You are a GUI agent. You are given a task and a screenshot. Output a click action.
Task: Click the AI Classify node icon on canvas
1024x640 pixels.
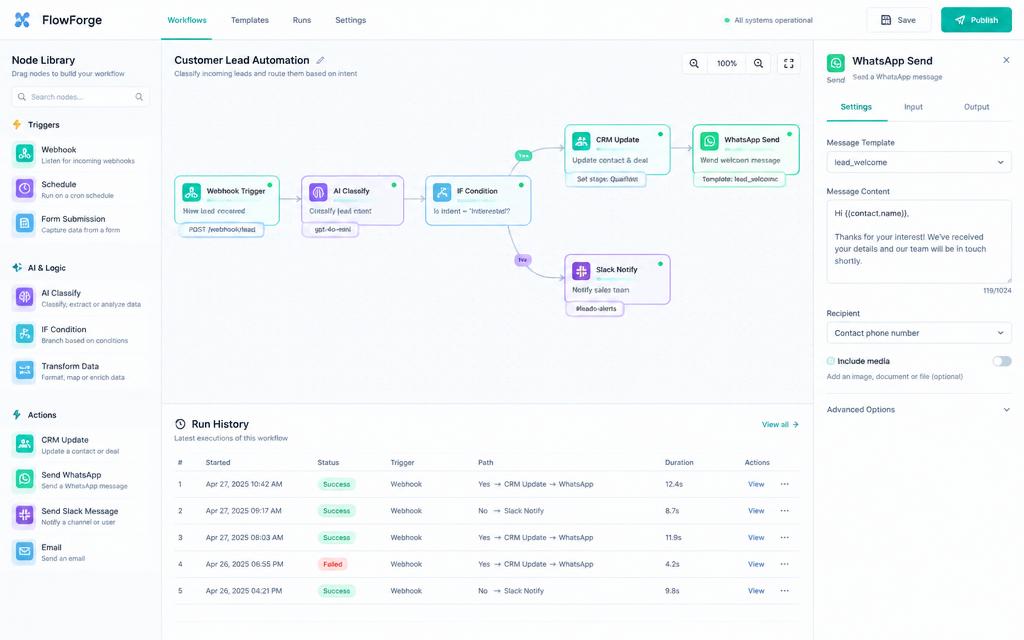point(318,192)
